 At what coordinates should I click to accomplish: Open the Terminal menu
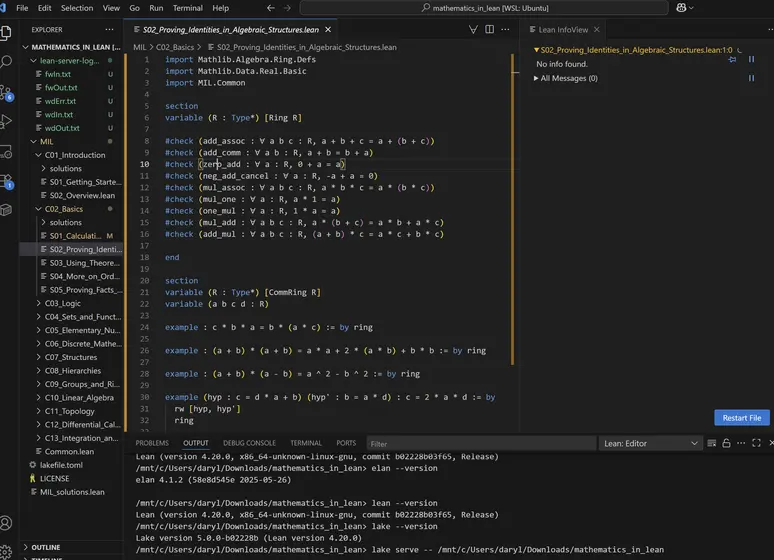[187, 7]
